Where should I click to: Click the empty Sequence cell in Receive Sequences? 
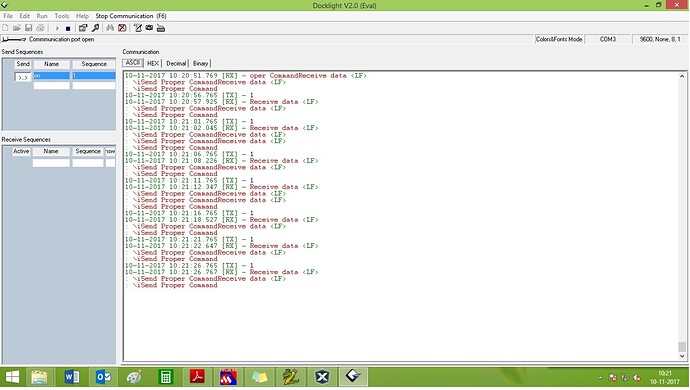88,163
